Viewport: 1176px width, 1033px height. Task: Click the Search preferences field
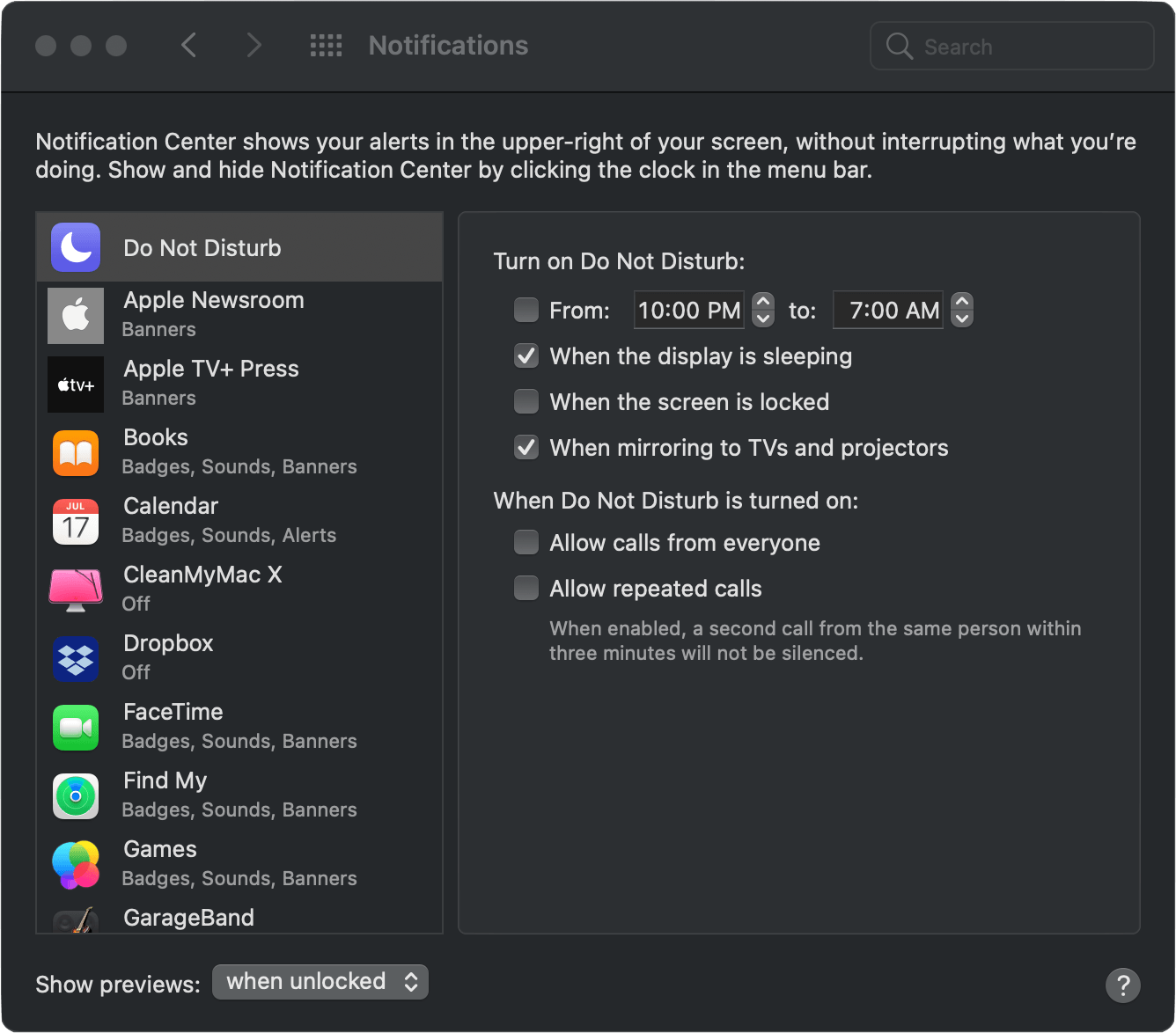click(x=1012, y=46)
